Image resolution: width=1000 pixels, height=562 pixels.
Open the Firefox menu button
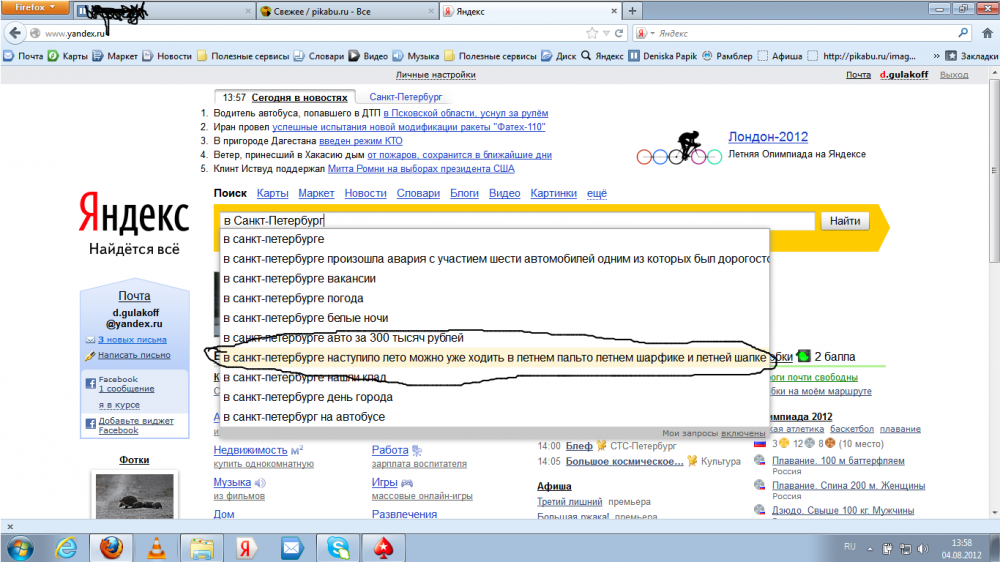click(34, 8)
